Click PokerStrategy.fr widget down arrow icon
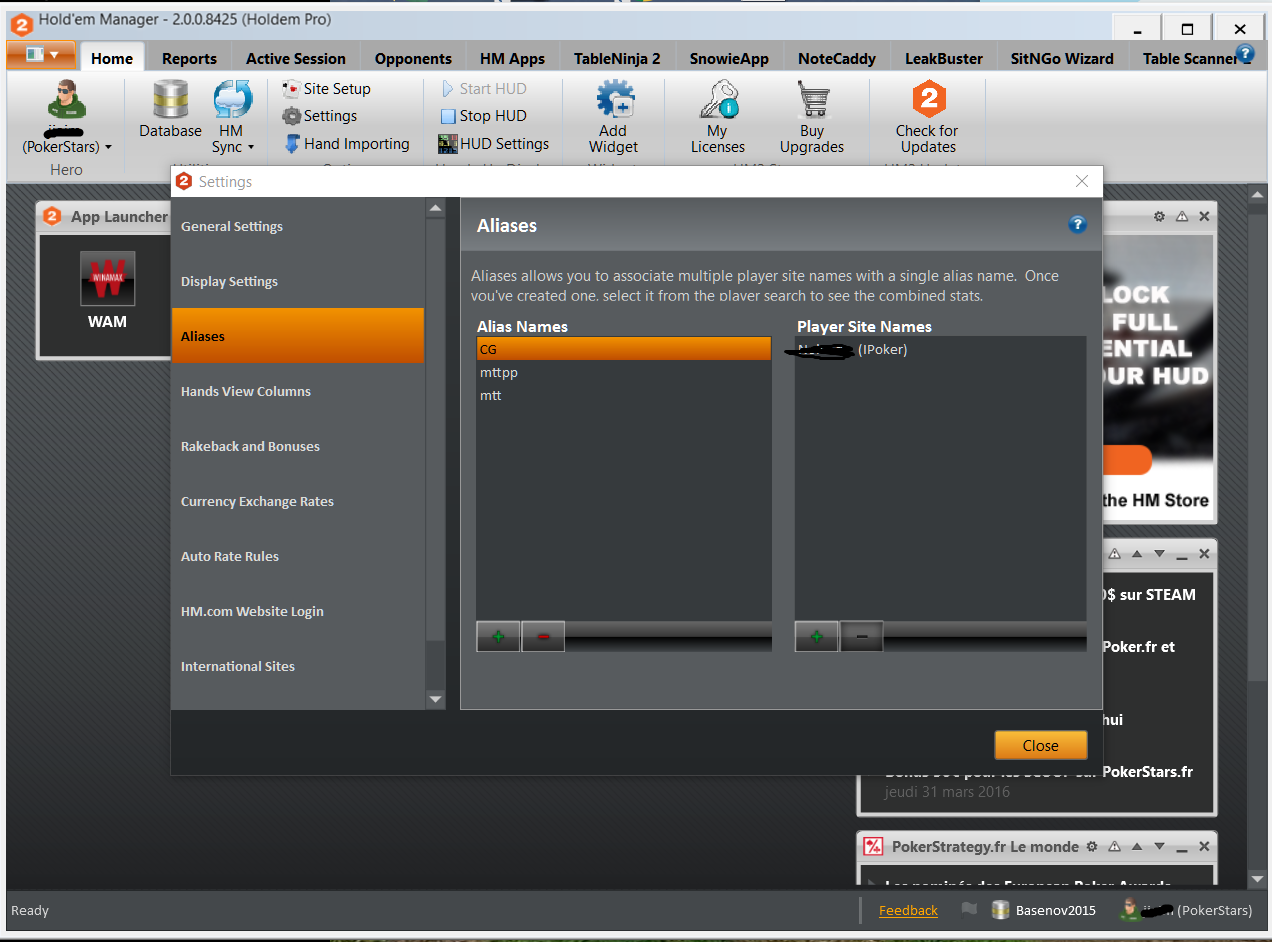 coord(1159,846)
